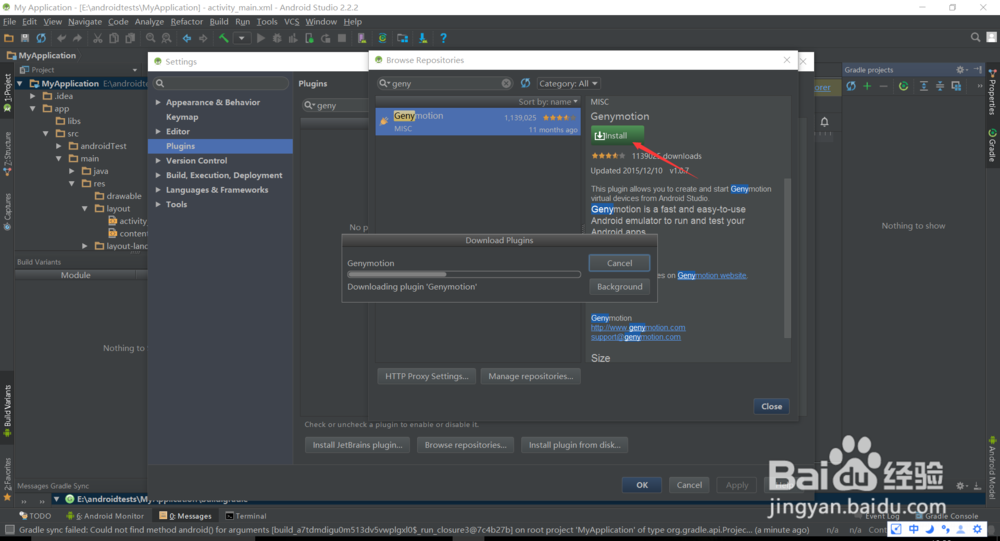Open the File menu
This screenshot has height=541, width=1000.
point(10,22)
